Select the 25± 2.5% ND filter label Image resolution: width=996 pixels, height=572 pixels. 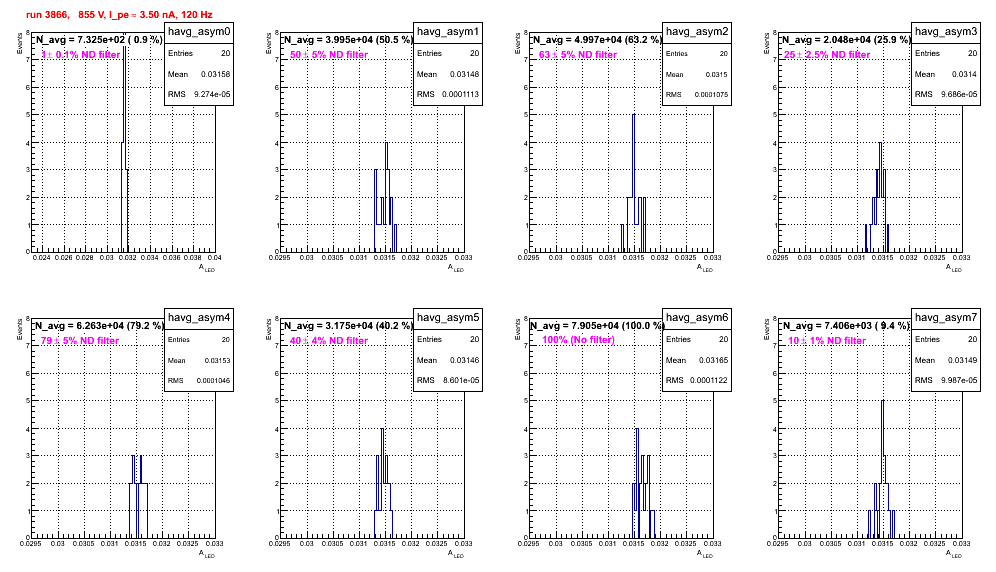(827, 55)
